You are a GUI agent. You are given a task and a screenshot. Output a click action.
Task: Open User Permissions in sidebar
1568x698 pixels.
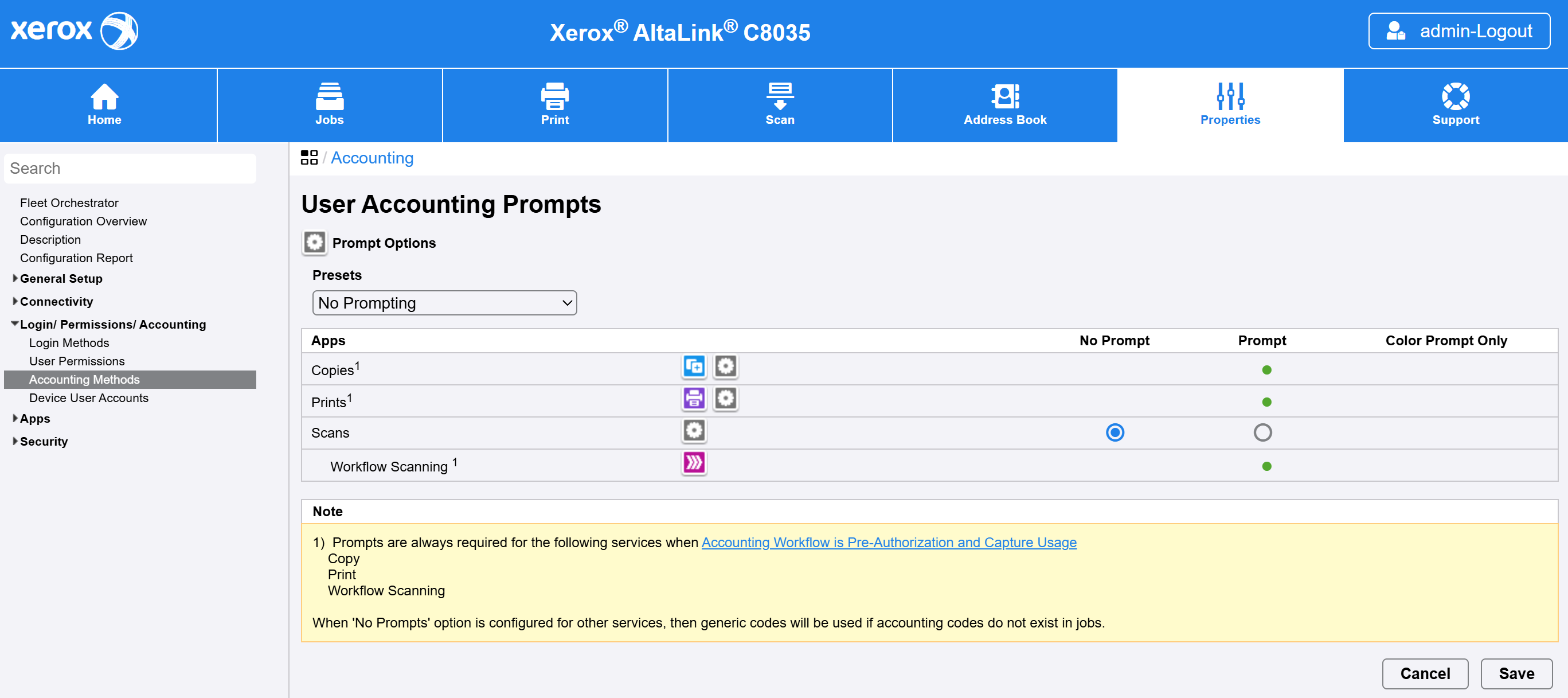77,362
